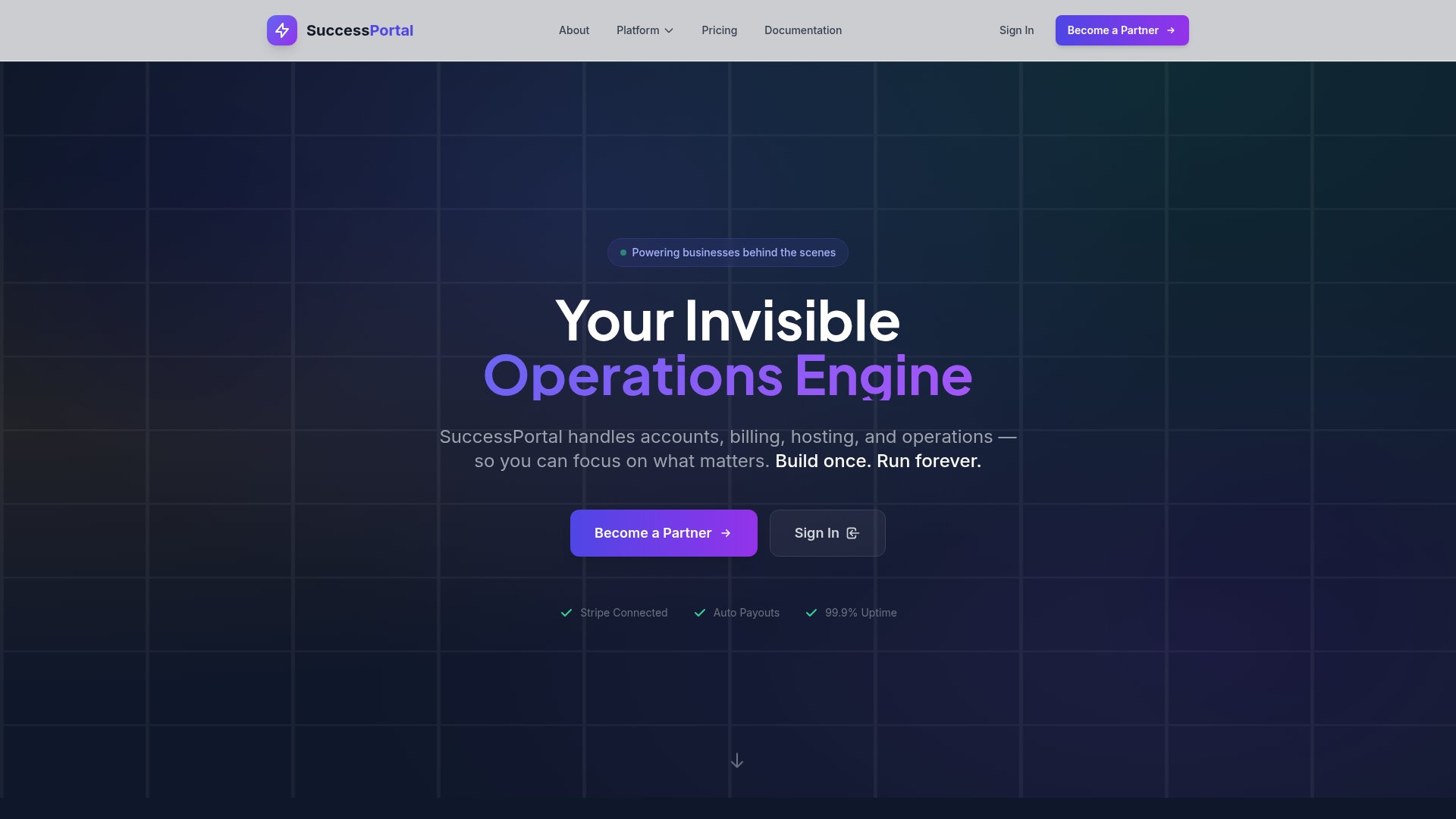This screenshot has height=819, width=1456.
Task: Click the chevron next to Platform
Action: pos(668,30)
